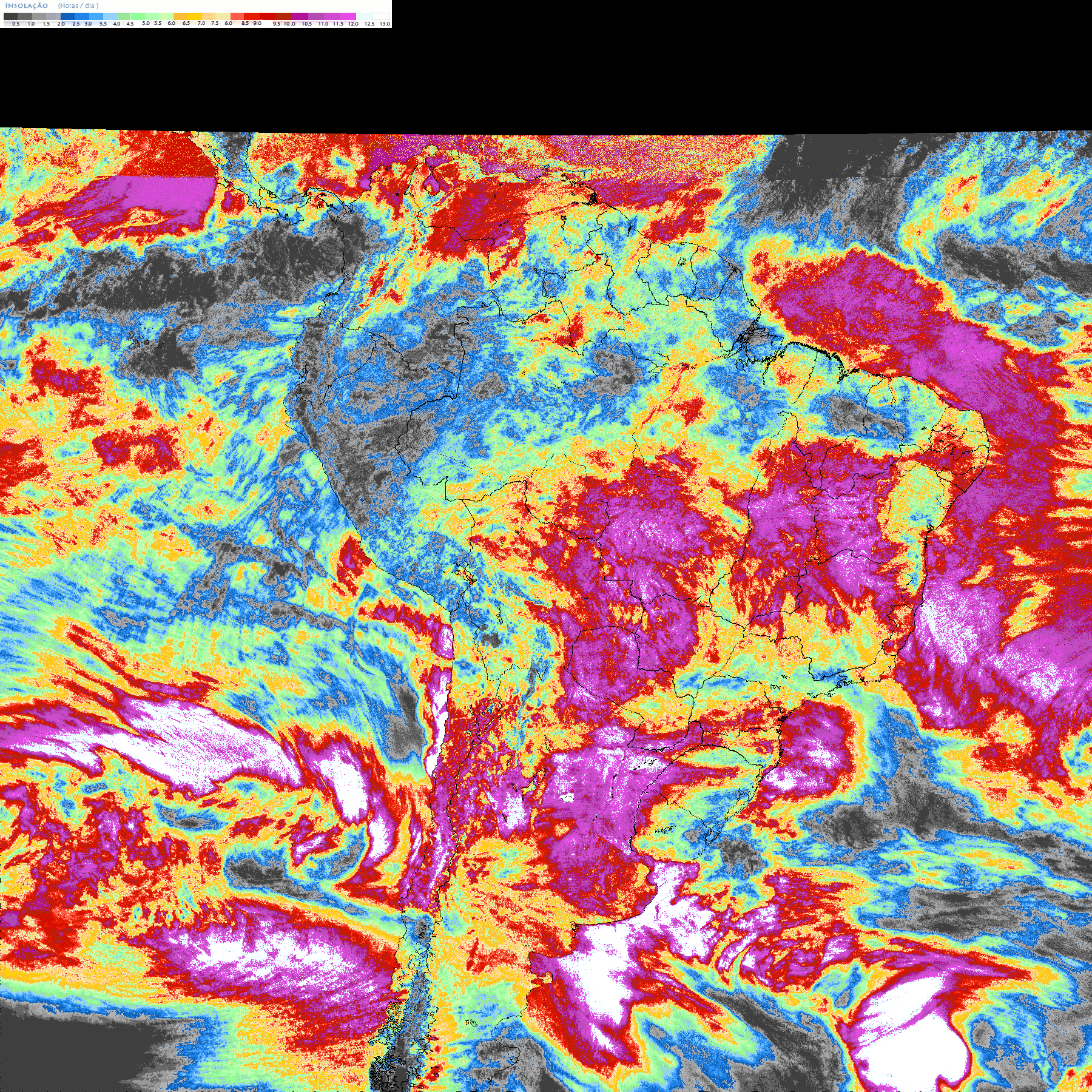
Task: Pick the deep magenta swatch above 10.5
Action: (x=300, y=16)
